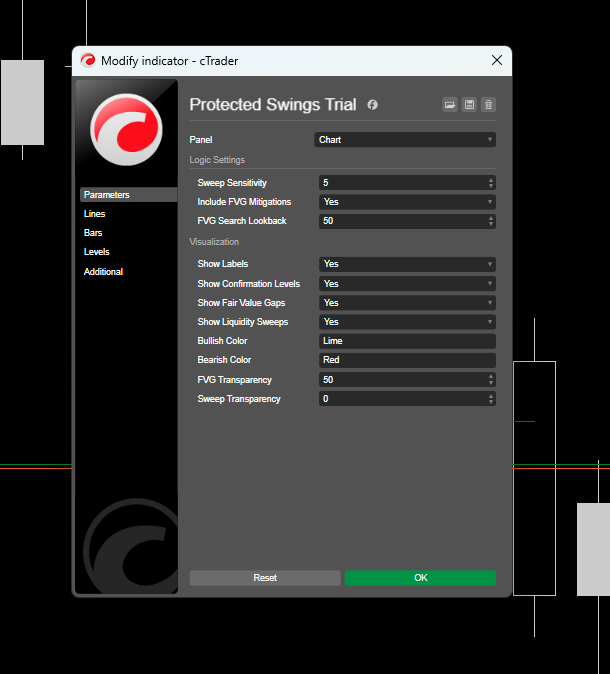The width and height of the screenshot is (610, 674).
Task: Click the trash delete icon
Action: point(488,105)
